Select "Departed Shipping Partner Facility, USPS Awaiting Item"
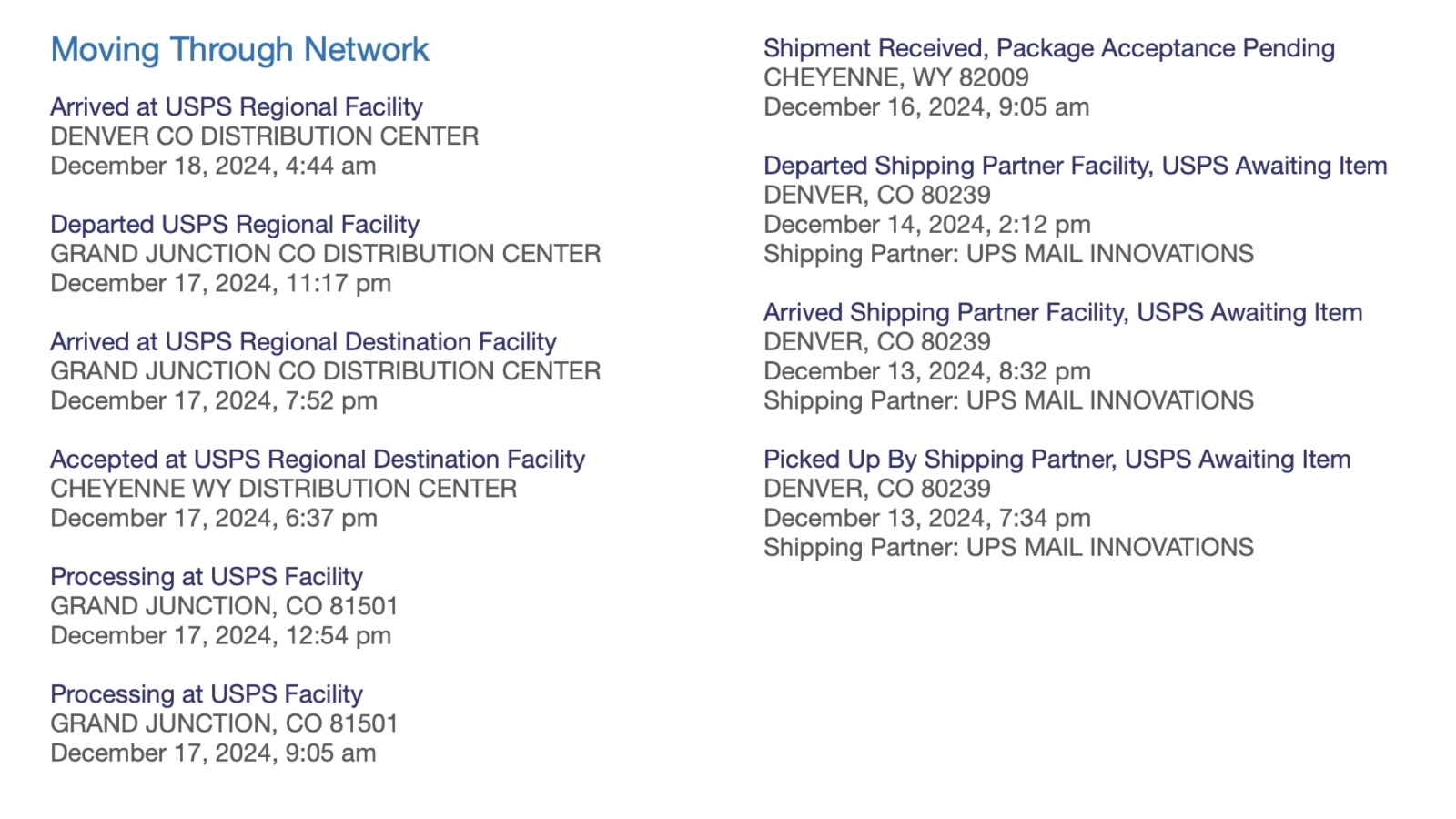Viewport: 1456px width, 819px height. tap(1075, 166)
